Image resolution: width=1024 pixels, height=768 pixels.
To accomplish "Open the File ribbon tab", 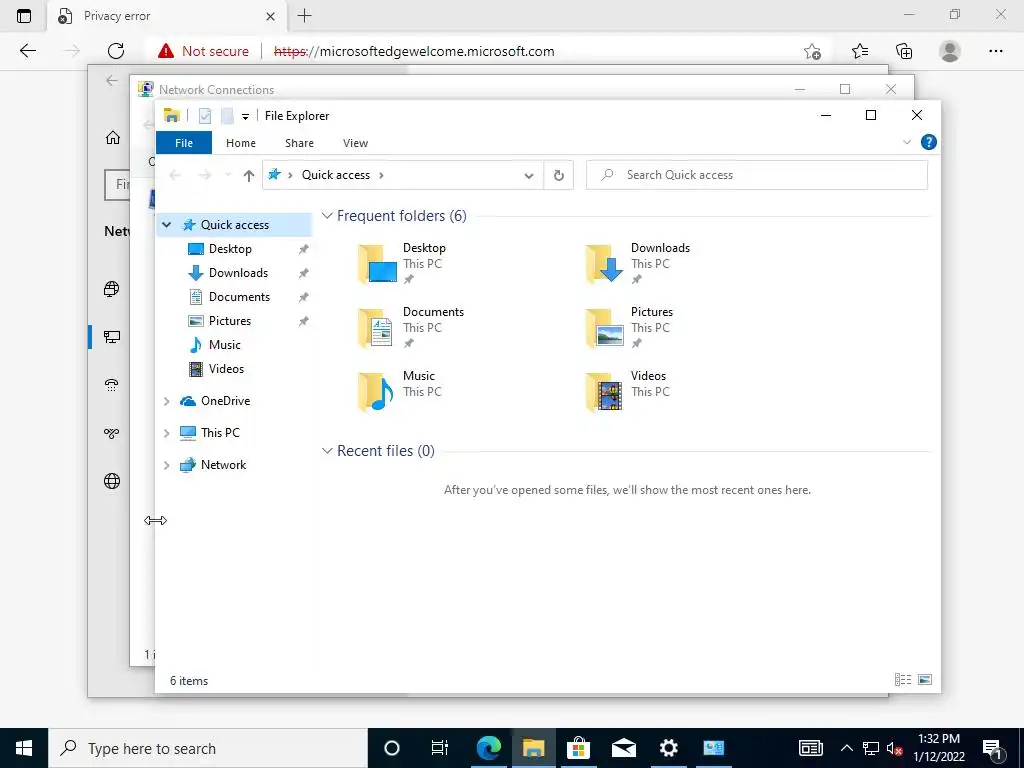I will tap(184, 143).
